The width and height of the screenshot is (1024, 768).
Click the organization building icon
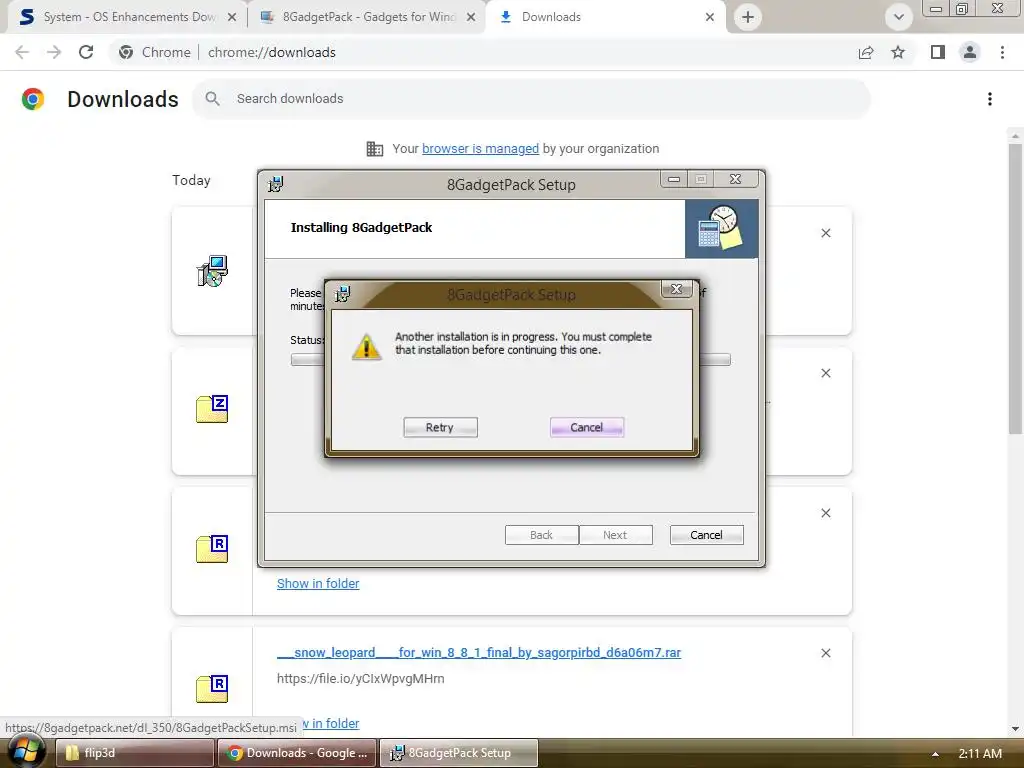pos(375,149)
